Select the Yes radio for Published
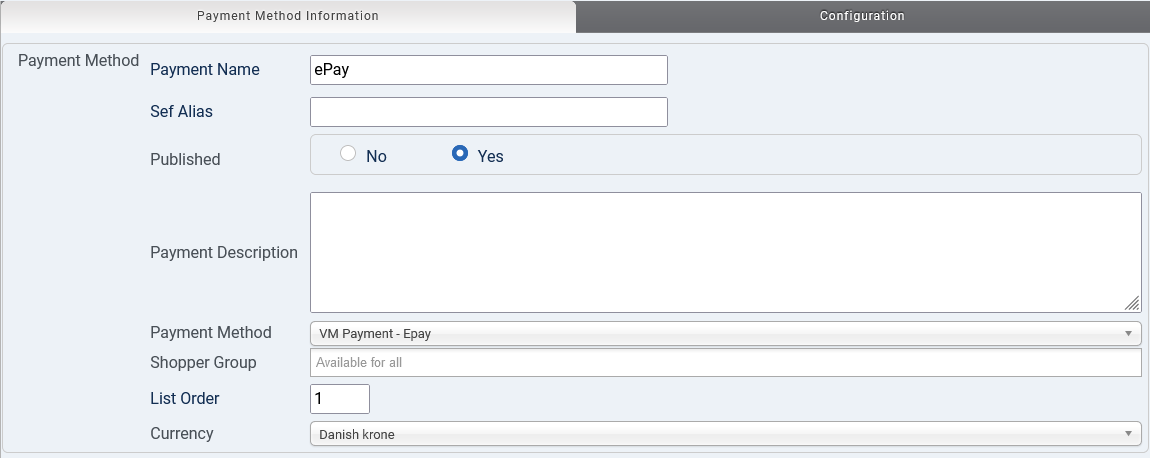Screen dimensions: 1150x458 click(460, 154)
